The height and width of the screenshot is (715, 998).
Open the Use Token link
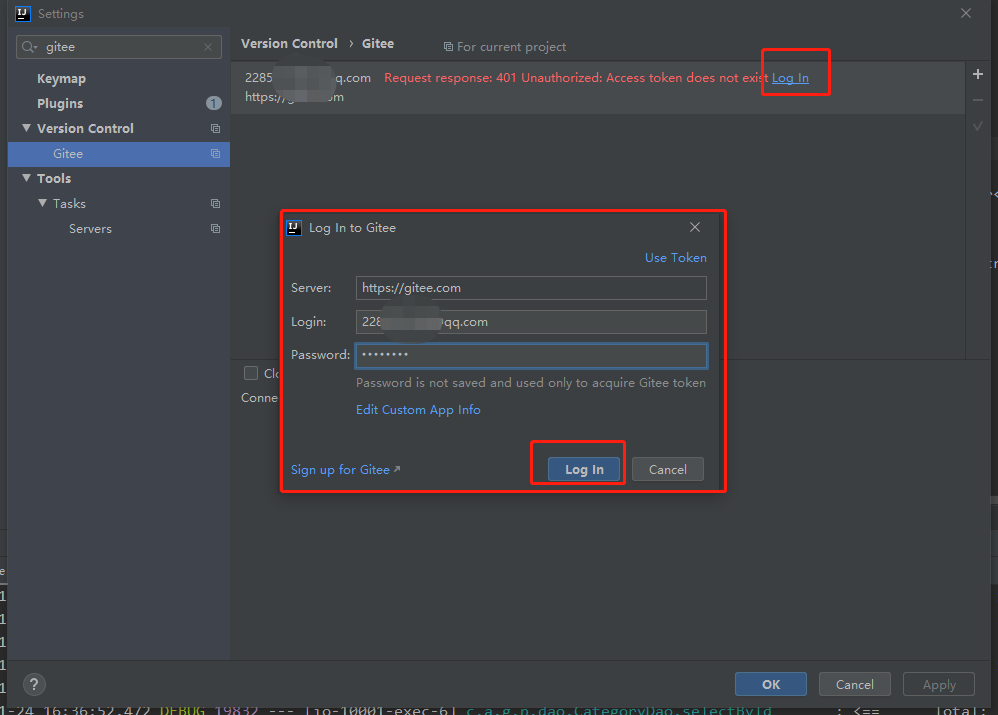[x=675, y=257]
